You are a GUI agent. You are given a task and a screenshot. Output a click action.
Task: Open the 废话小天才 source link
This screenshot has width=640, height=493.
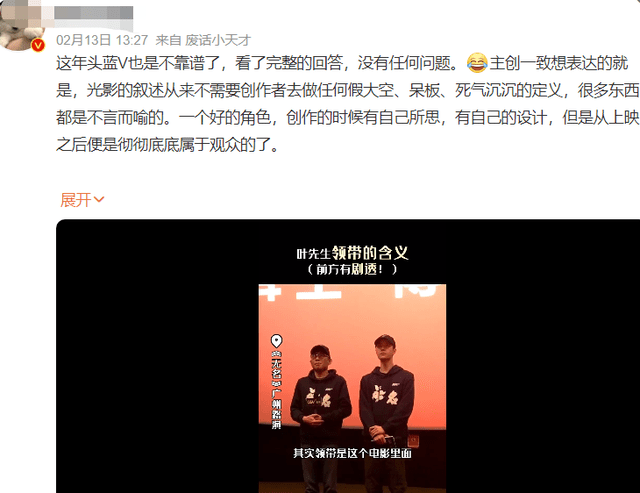[218, 40]
